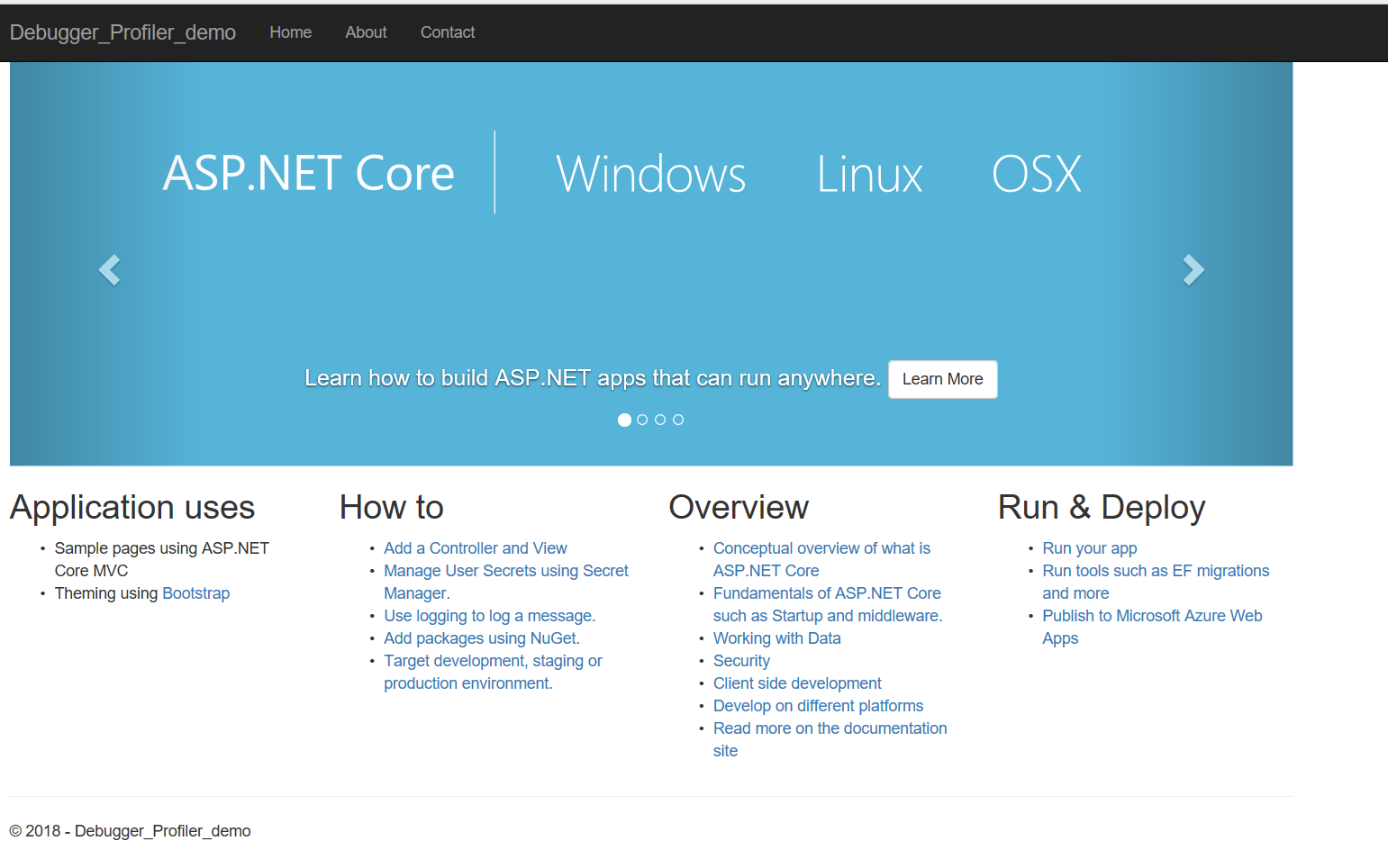The height and width of the screenshot is (868, 1388).
Task: Open Add a Controller and View link
Action: coord(475,548)
